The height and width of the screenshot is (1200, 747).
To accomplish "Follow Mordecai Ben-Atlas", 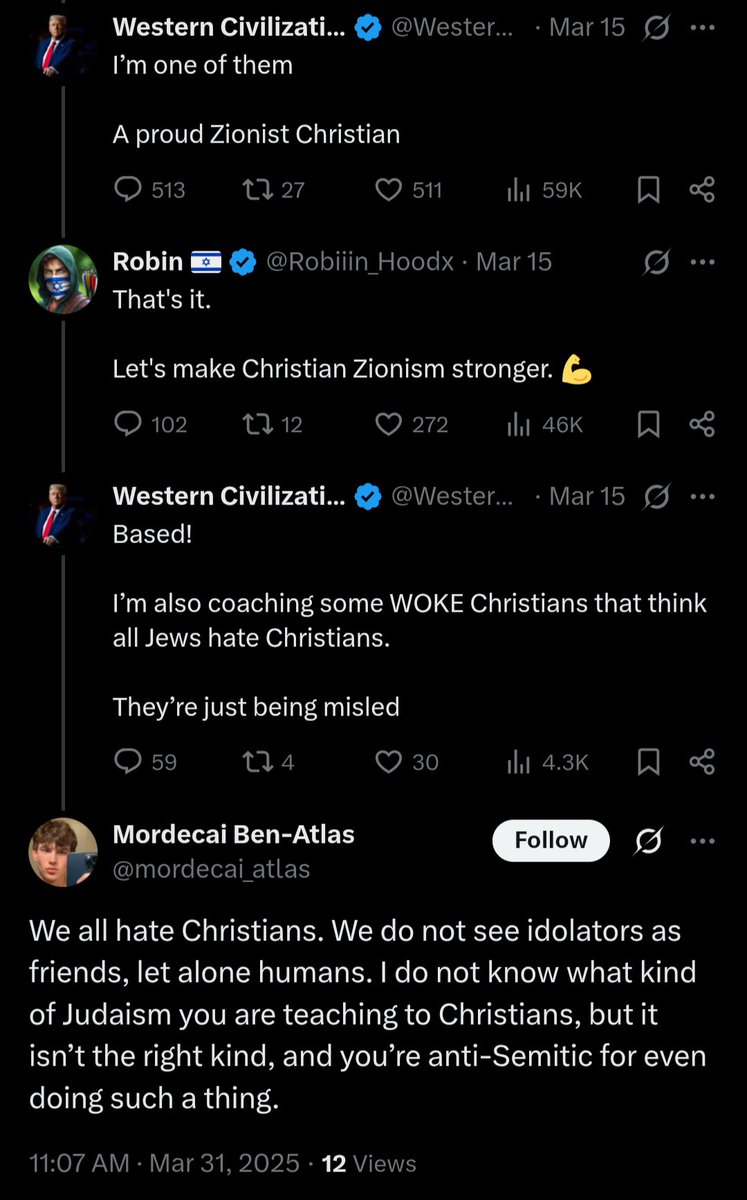I will click(x=551, y=841).
